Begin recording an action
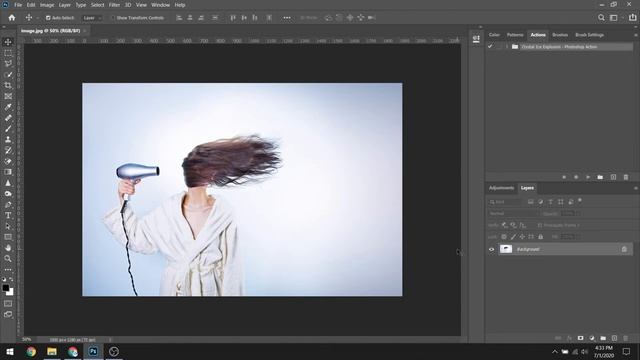Viewport: 640px width, 360px height. [576, 177]
